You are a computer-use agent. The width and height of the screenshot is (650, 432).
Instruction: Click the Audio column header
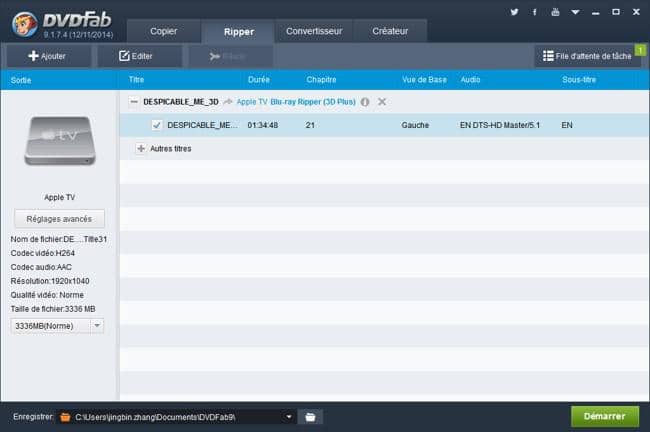point(470,80)
